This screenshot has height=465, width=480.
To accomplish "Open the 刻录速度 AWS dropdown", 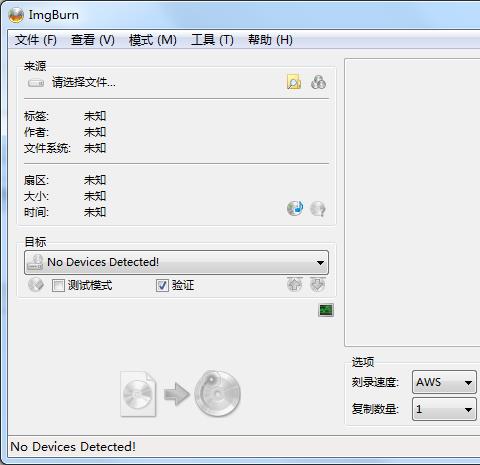I will (x=444, y=382).
